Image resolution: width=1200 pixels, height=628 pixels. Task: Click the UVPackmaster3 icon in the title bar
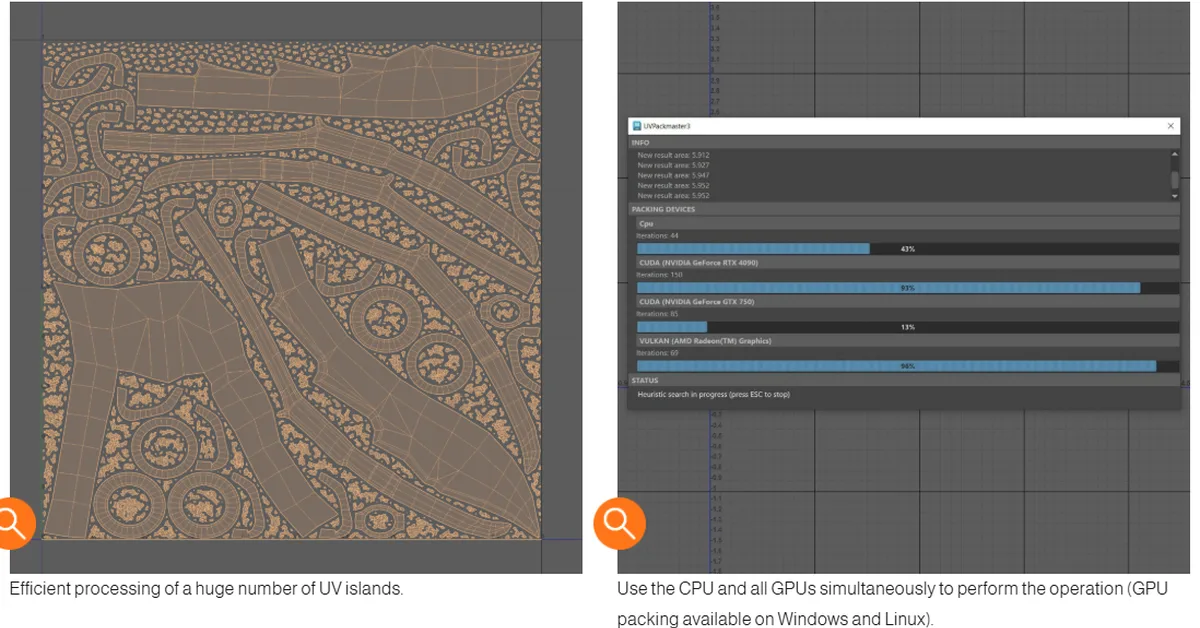click(x=636, y=125)
